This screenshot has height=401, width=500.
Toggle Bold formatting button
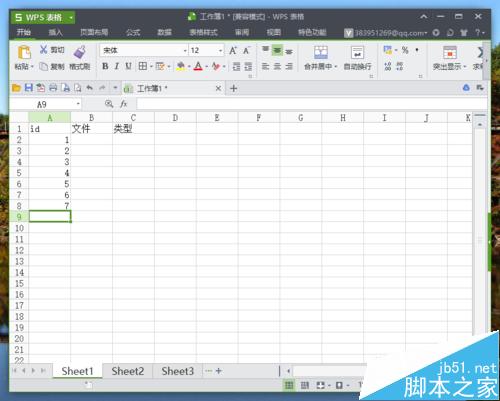[x=105, y=66]
